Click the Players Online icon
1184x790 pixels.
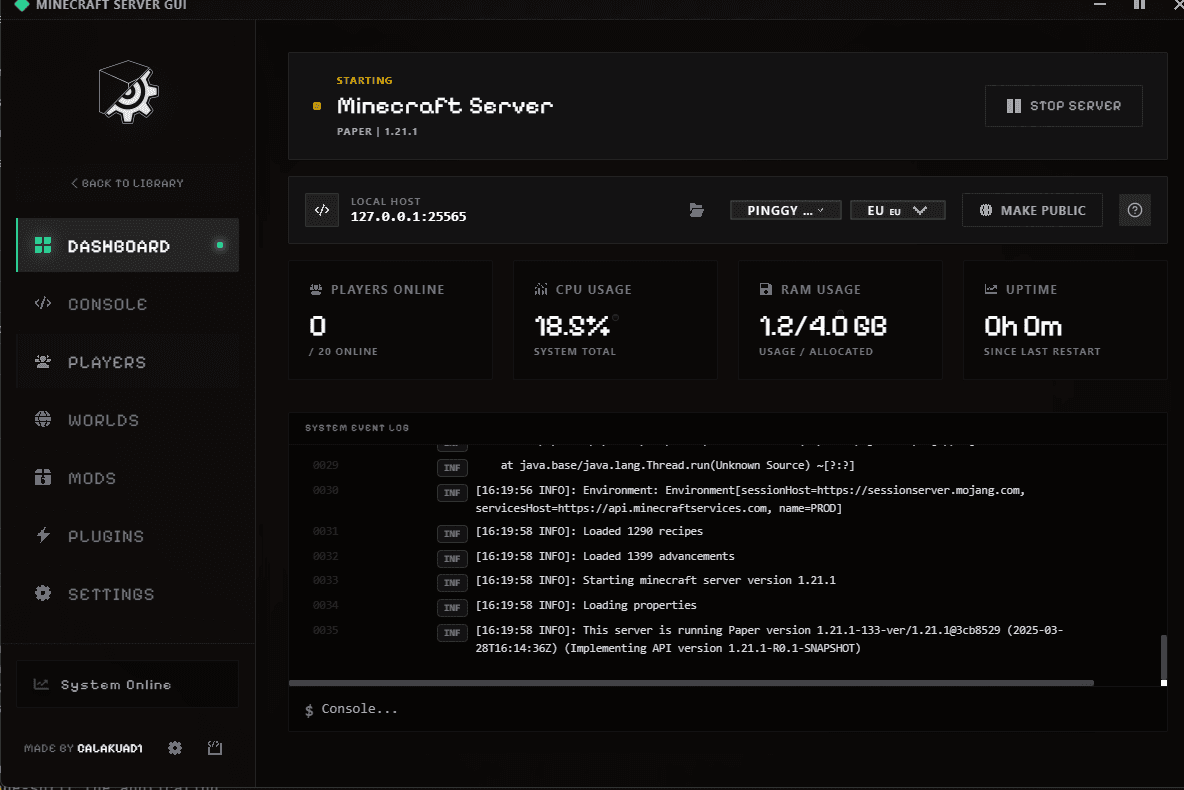point(316,289)
